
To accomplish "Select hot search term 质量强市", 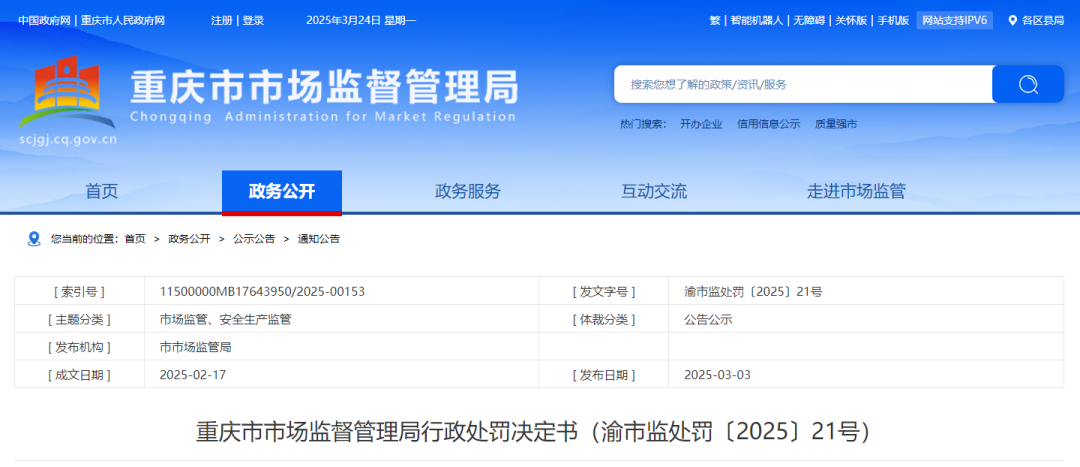I will [836, 124].
